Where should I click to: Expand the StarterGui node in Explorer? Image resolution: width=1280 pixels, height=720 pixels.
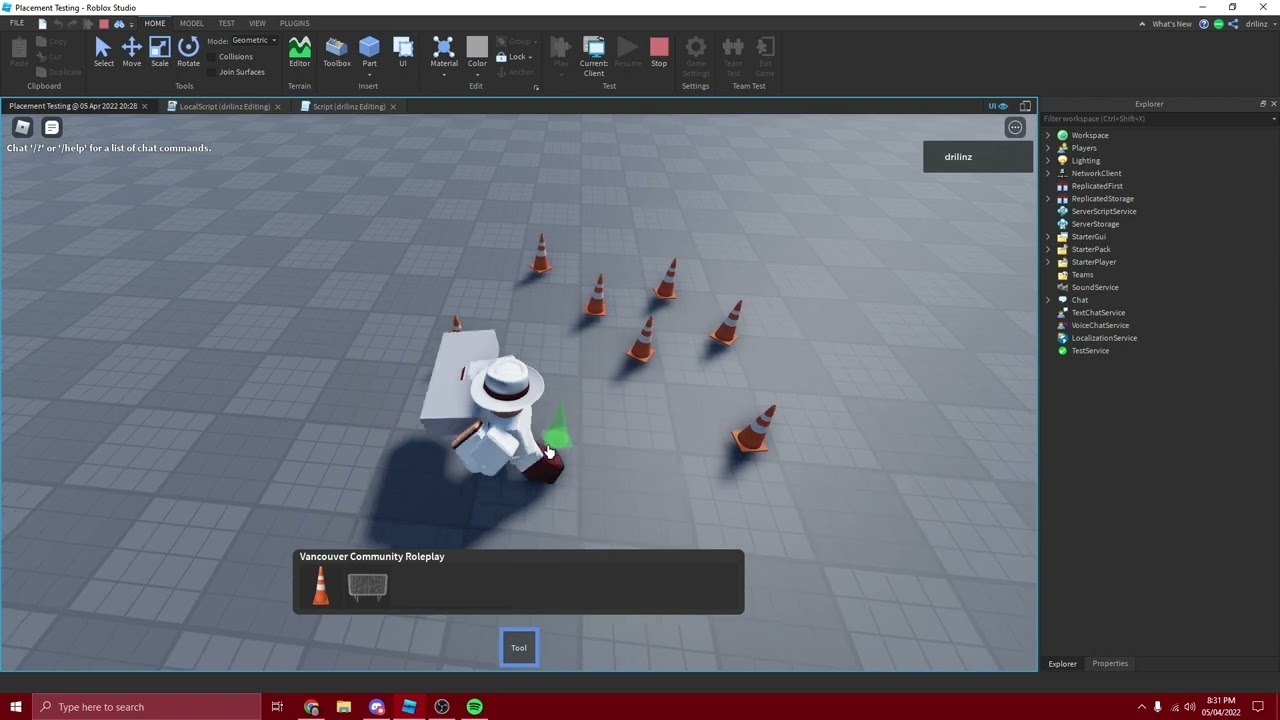click(x=1048, y=237)
